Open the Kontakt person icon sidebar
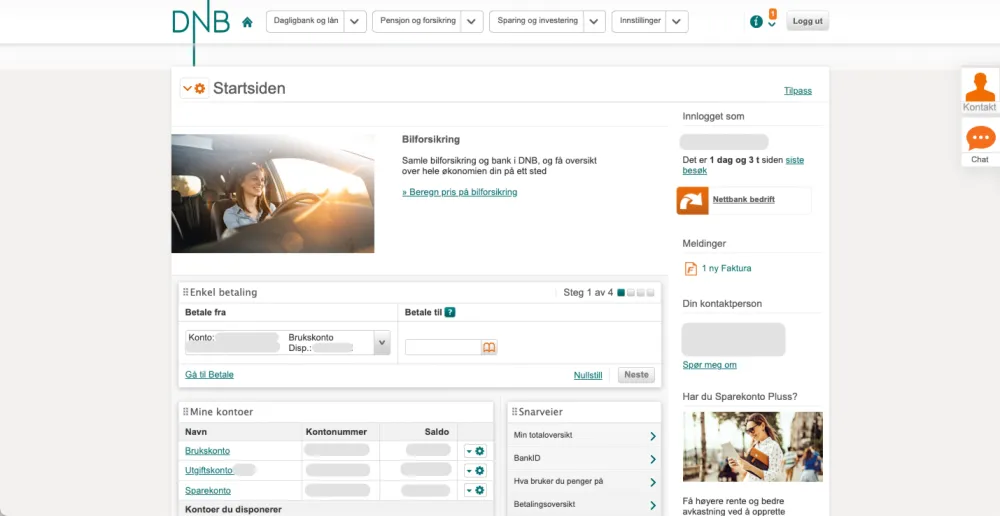This screenshot has width=1000, height=516. (980, 87)
